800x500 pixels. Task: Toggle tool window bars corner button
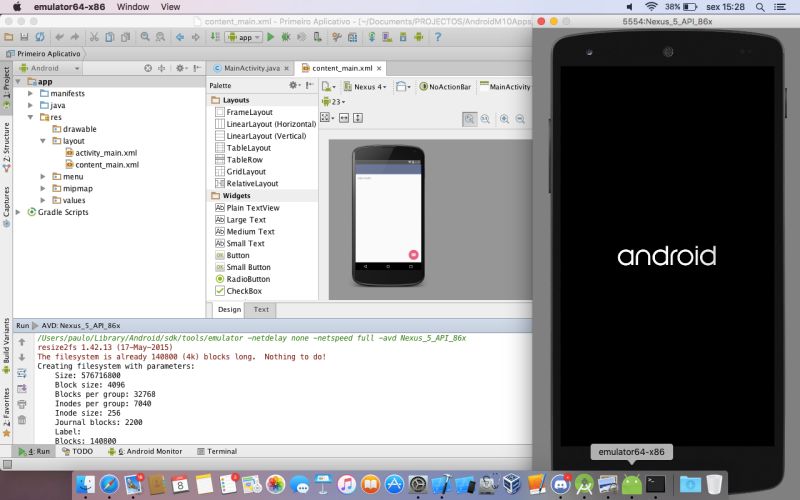pos(7,464)
